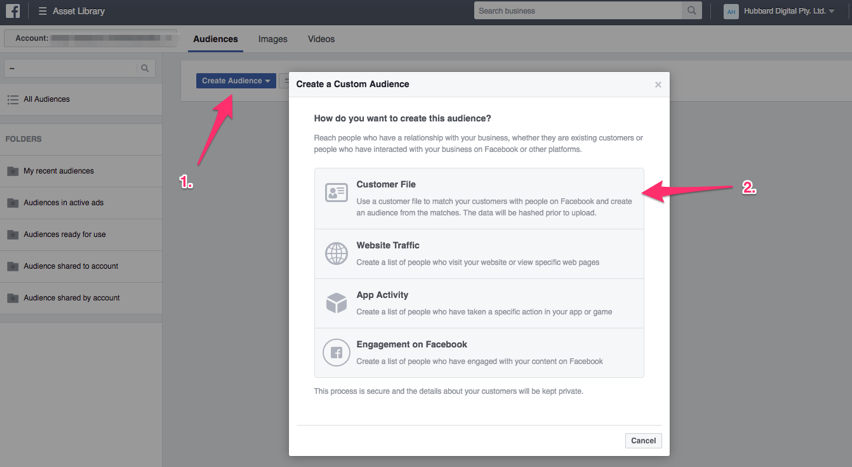Switch to the Images tab
Screen dimensions: 852x467
point(273,39)
